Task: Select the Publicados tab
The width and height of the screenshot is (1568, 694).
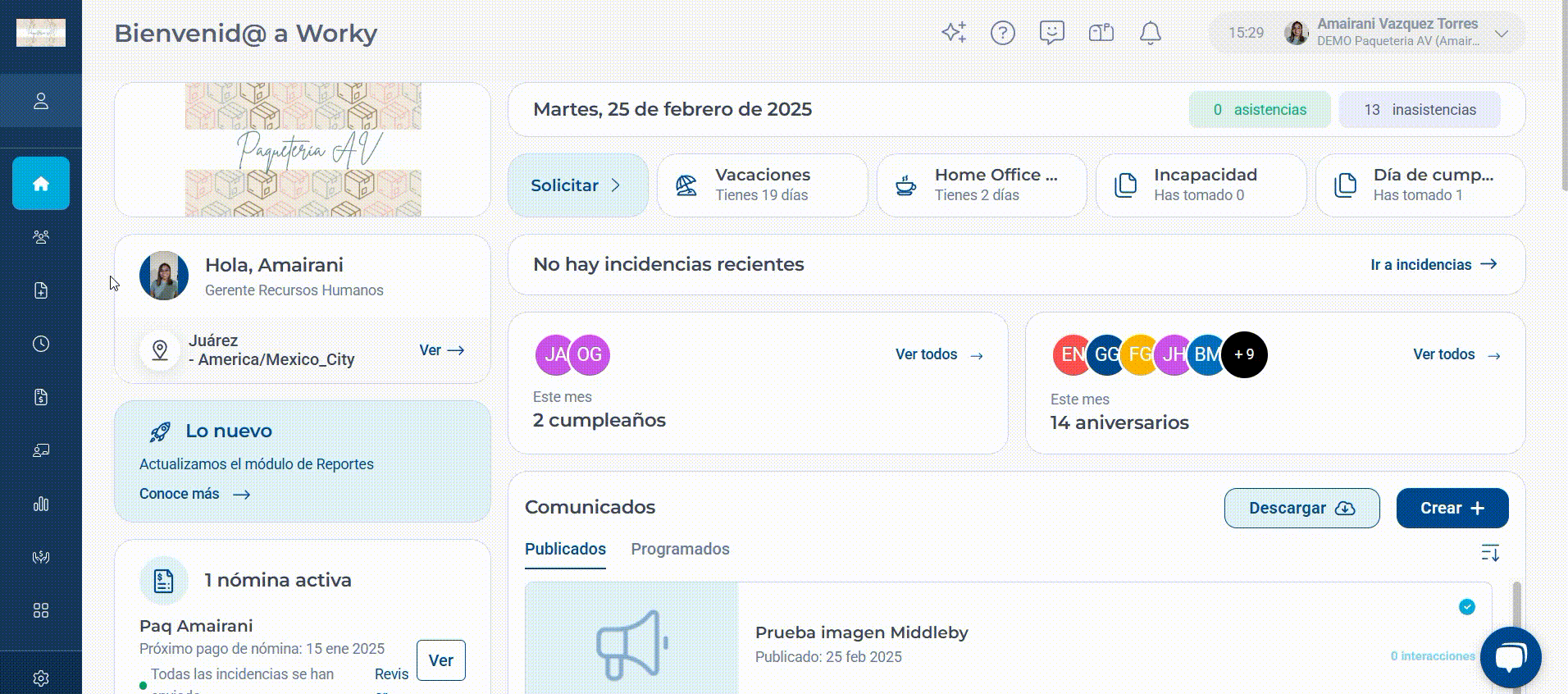Action: coord(565,549)
